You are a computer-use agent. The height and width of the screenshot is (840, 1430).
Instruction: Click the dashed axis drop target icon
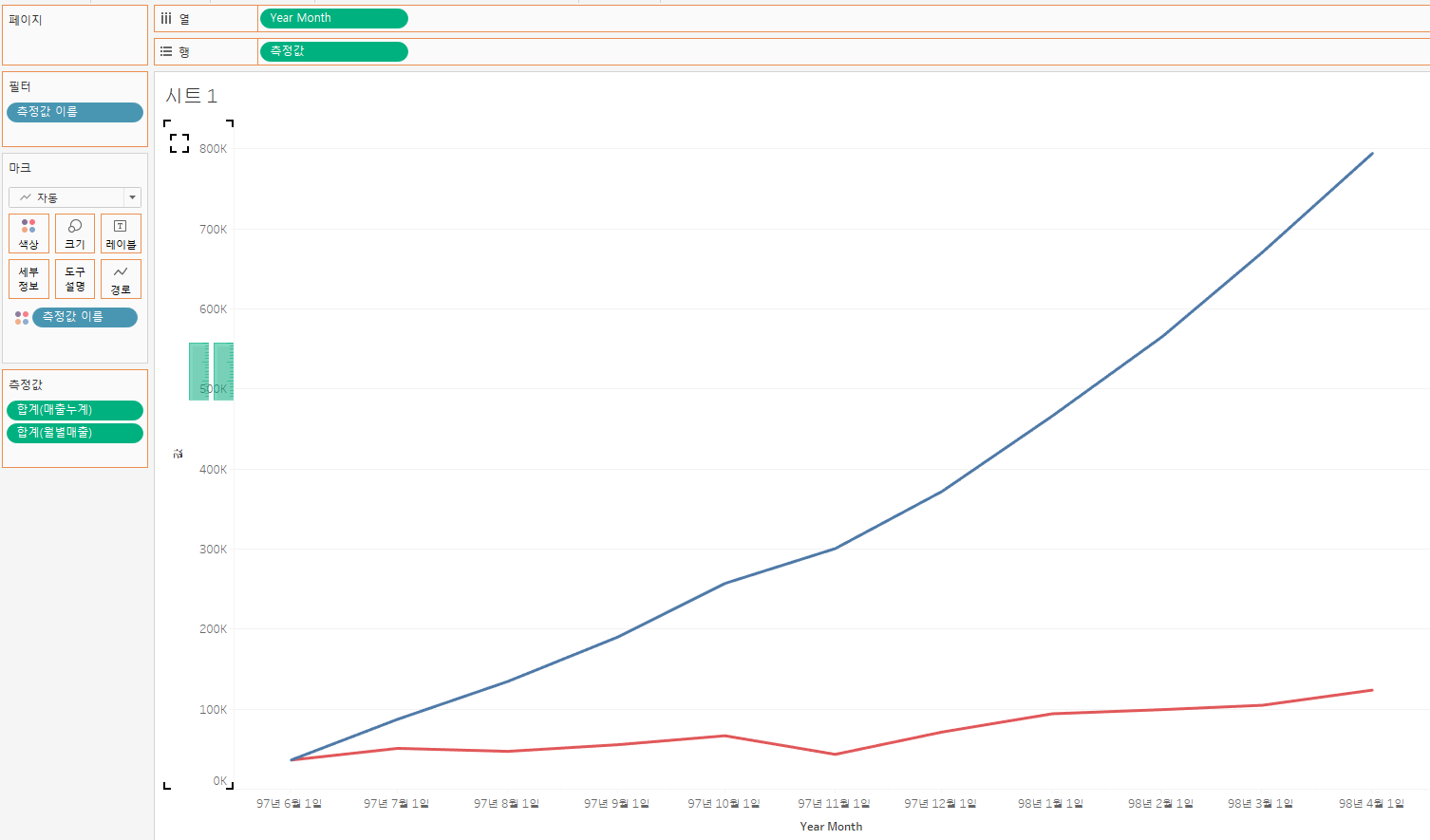(x=179, y=143)
